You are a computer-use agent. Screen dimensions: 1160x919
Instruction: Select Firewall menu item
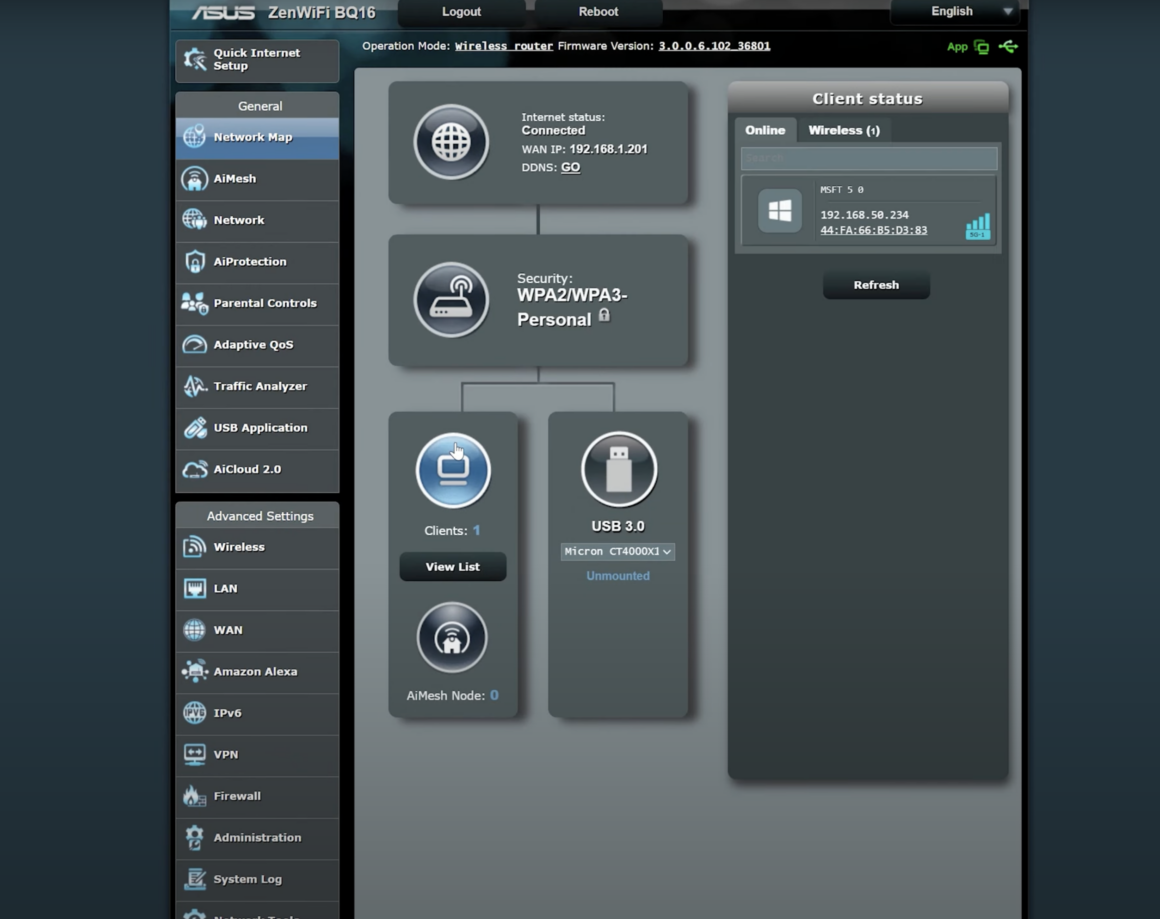tap(257, 795)
